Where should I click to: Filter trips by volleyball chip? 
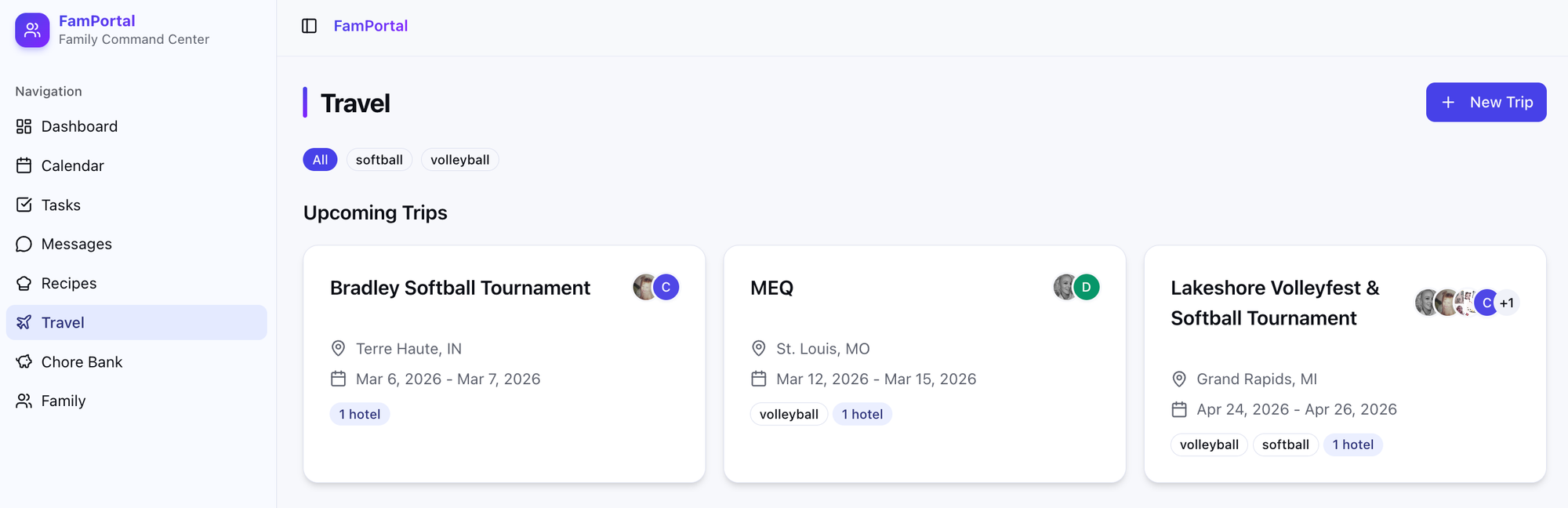point(459,160)
